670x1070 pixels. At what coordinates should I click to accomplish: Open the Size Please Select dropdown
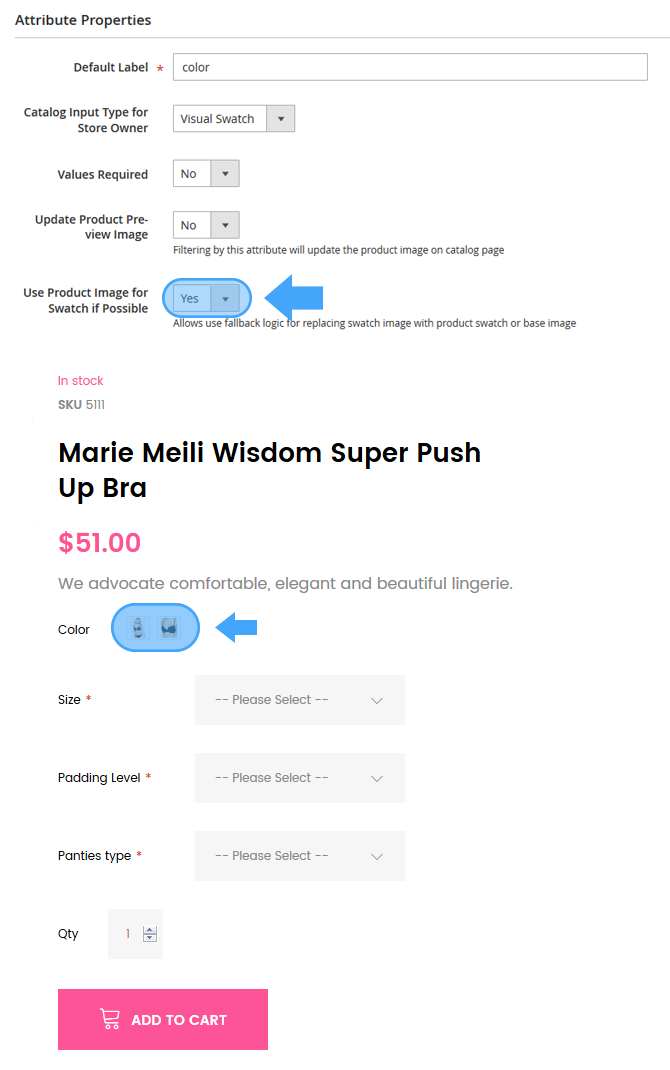300,700
